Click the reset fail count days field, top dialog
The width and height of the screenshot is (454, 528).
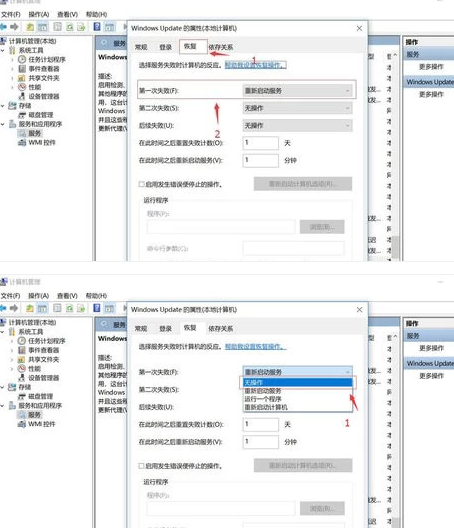pyautogui.click(x=261, y=143)
